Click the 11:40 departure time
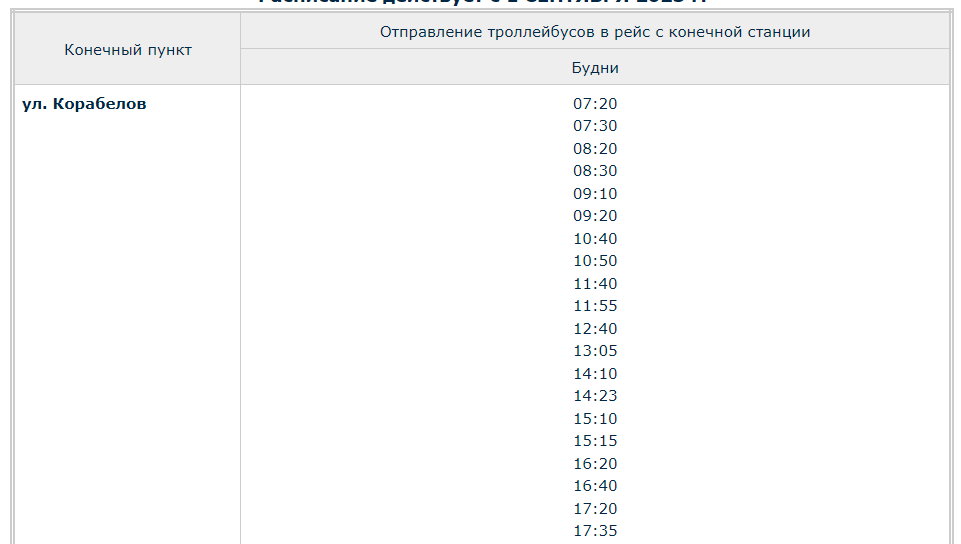 coord(594,284)
